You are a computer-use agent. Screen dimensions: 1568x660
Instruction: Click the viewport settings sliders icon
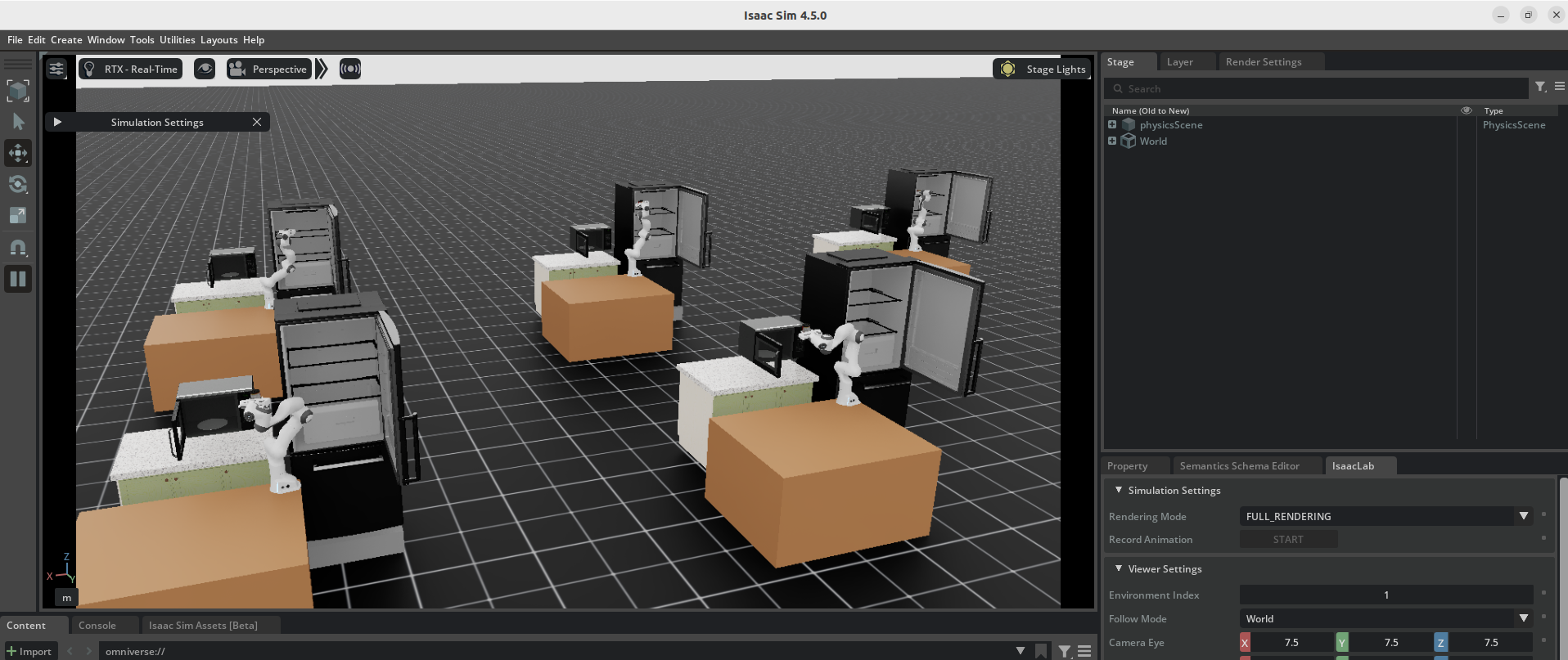coord(56,69)
